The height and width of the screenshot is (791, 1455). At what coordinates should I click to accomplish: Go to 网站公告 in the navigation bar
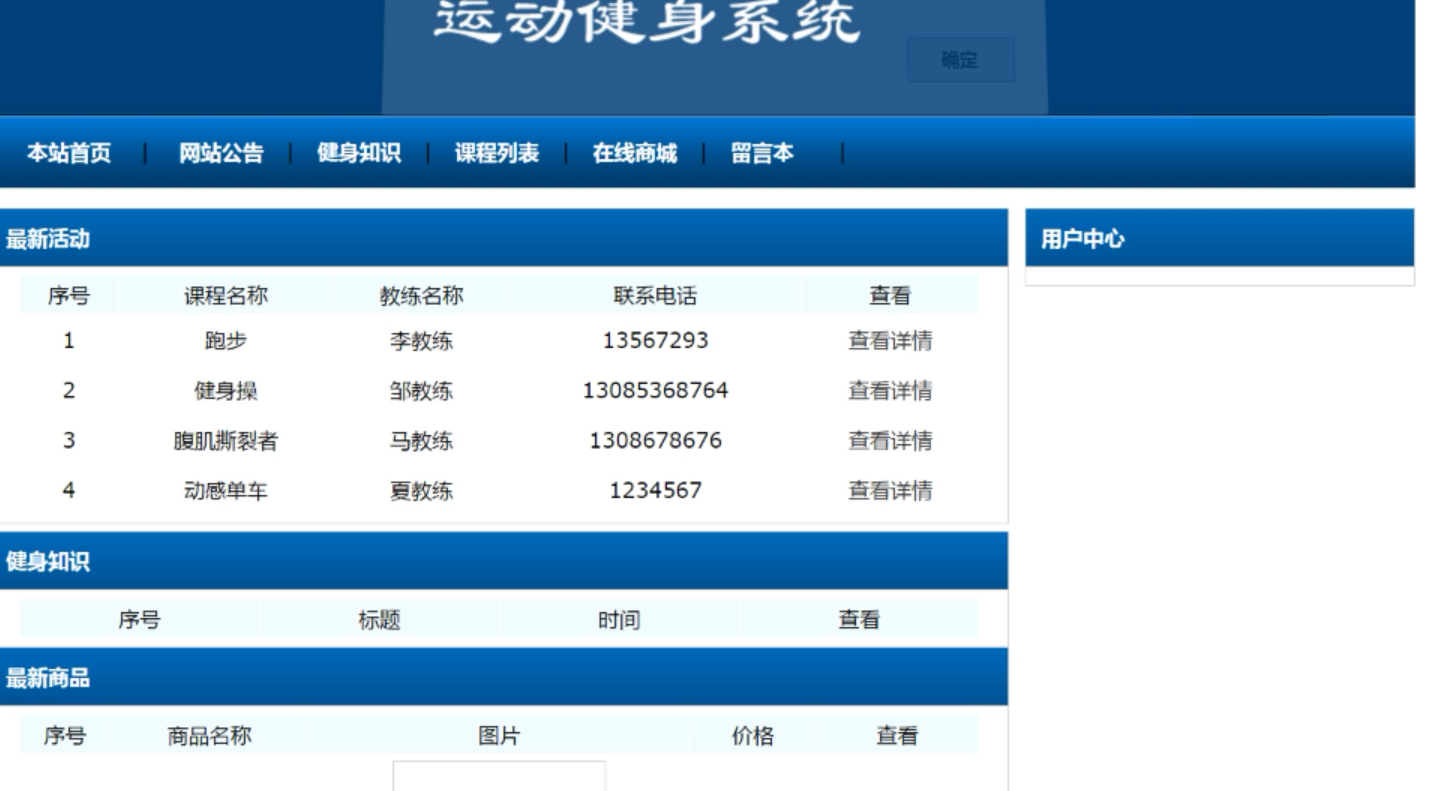point(221,153)
